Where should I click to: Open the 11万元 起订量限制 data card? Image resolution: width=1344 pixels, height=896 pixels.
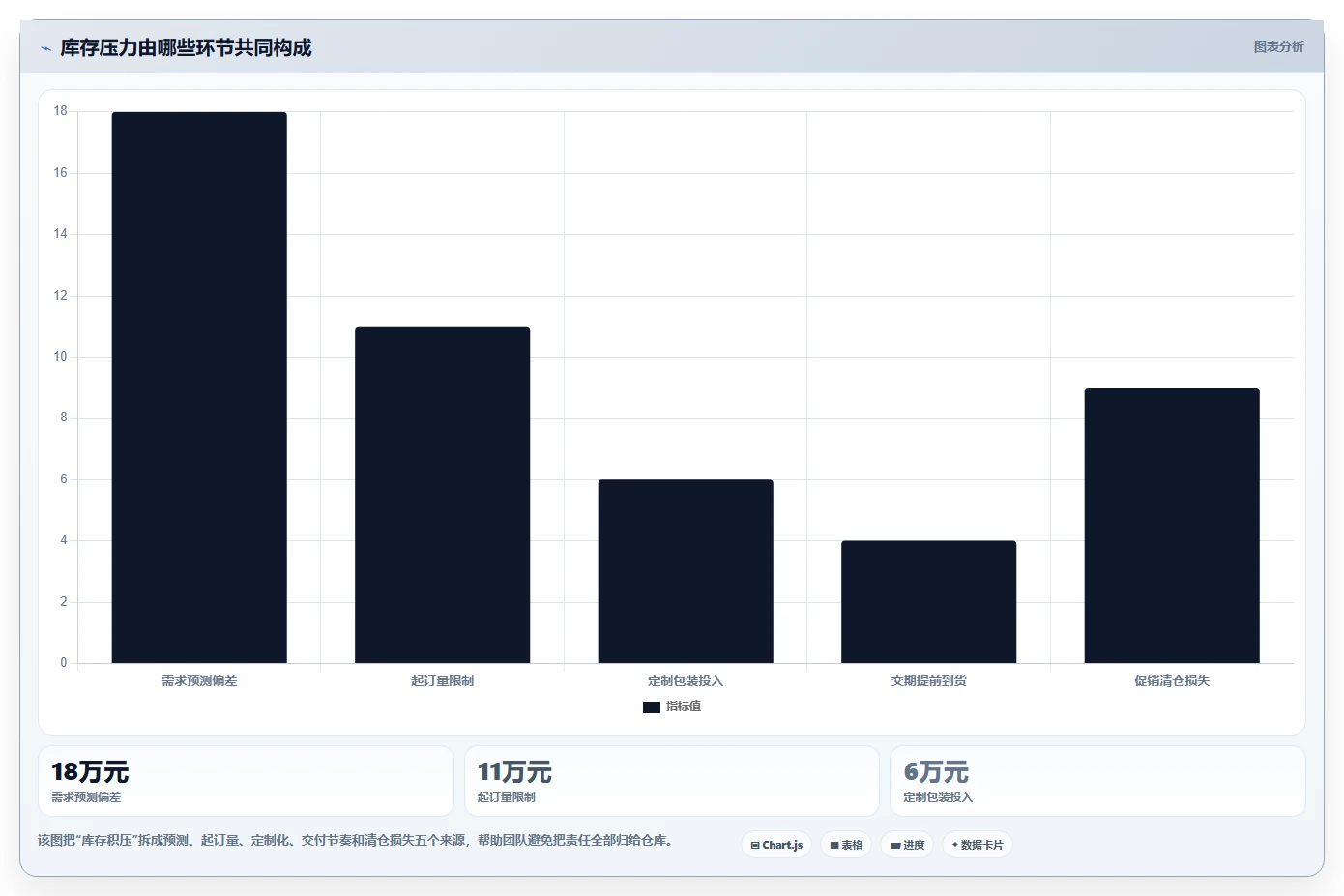pyautogui.click(x=671, y=781)
